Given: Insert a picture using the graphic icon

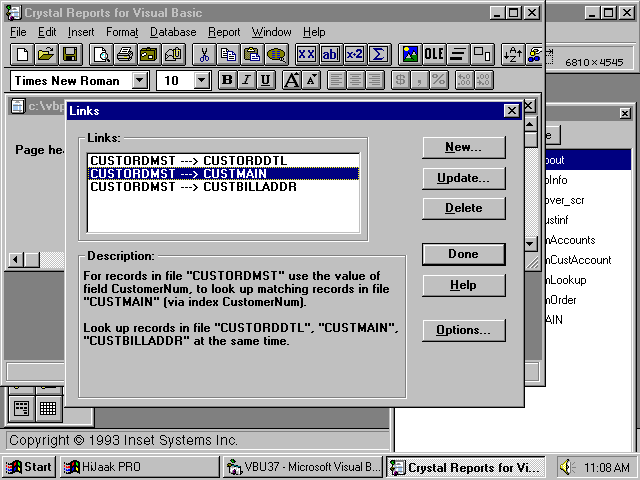Looking at the screenshot, I should point(409,54).
